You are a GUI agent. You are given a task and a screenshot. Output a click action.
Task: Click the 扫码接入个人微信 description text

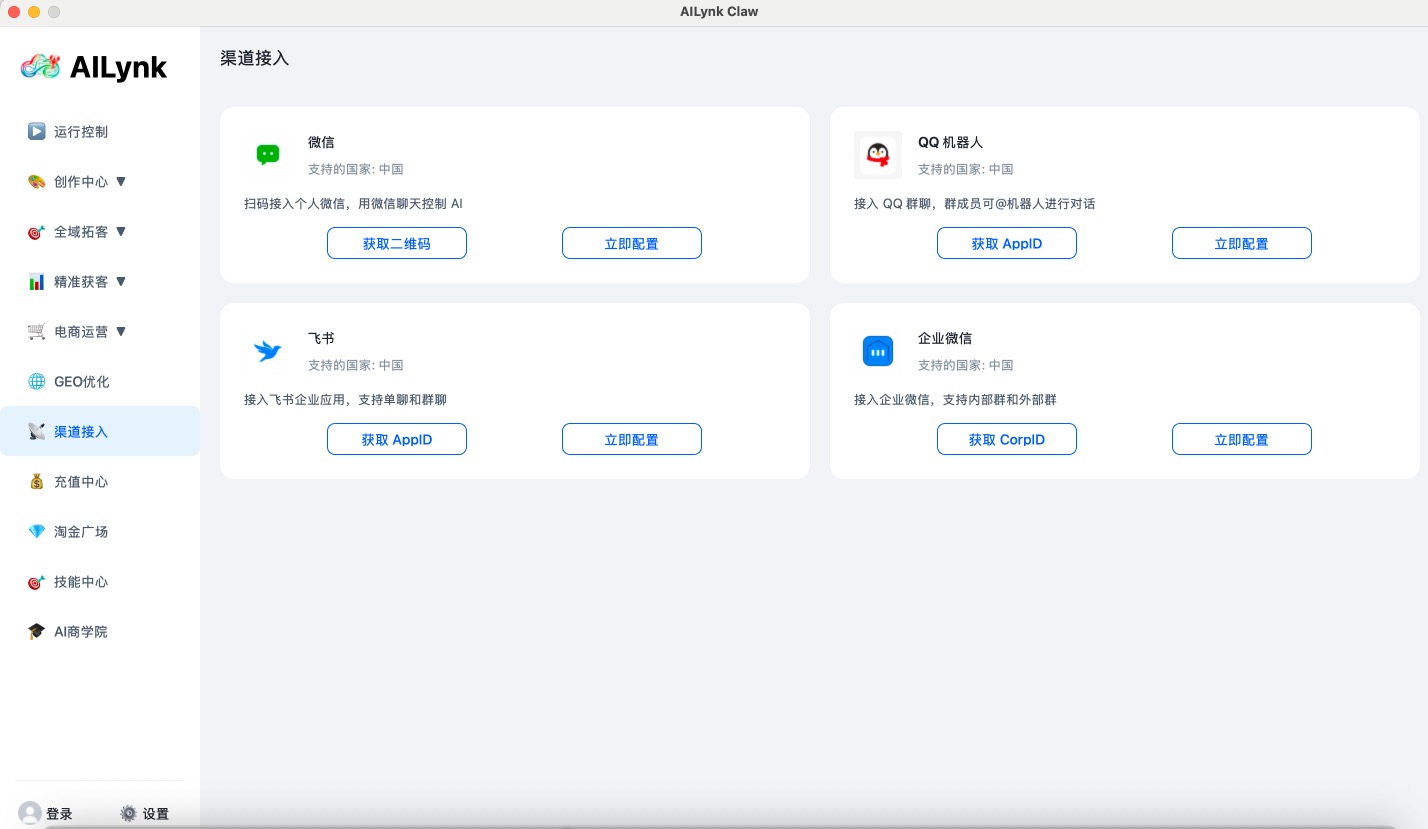[x=354, y=203]
